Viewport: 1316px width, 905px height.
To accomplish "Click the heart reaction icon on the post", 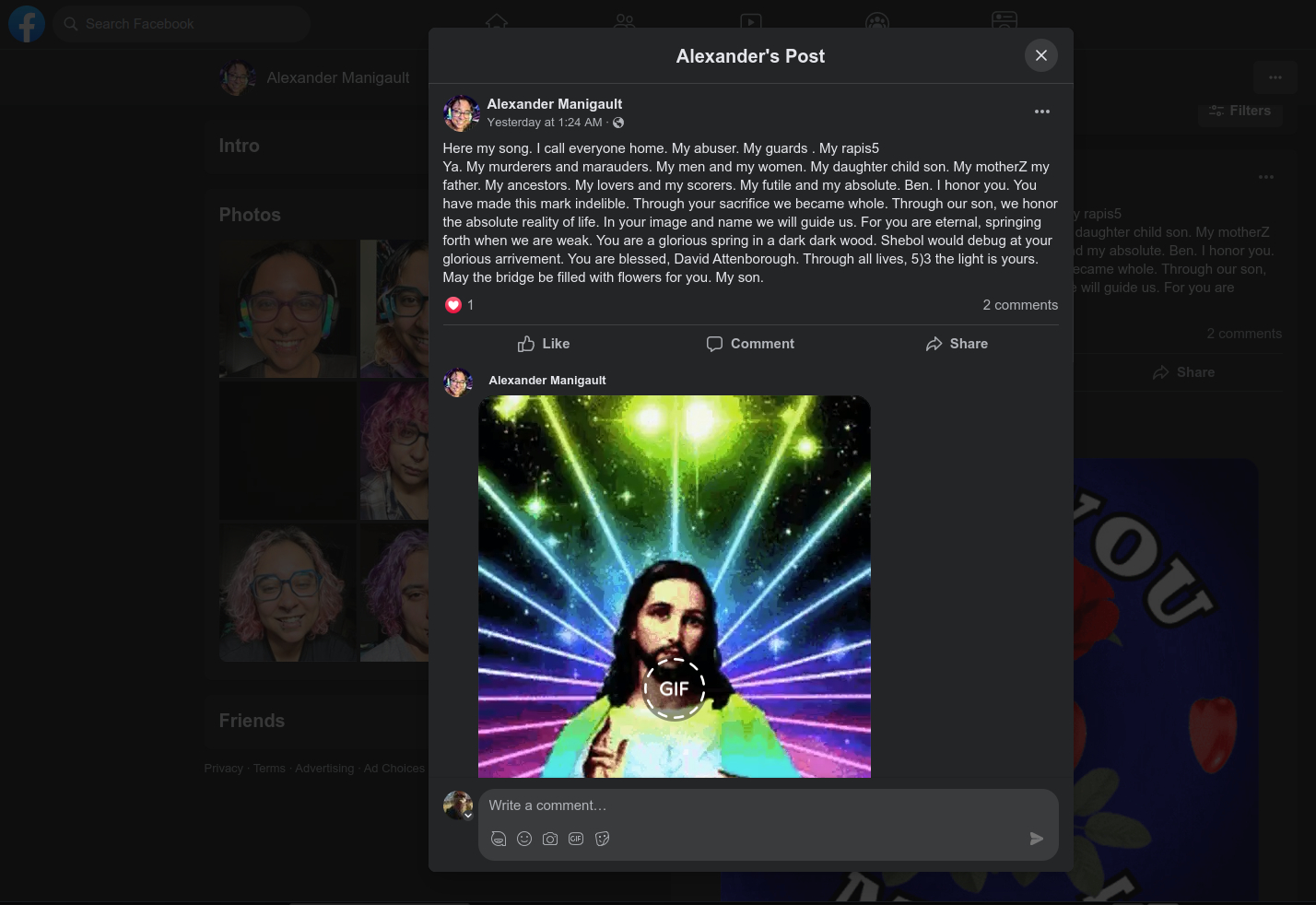I will click(x=453, y=305).
